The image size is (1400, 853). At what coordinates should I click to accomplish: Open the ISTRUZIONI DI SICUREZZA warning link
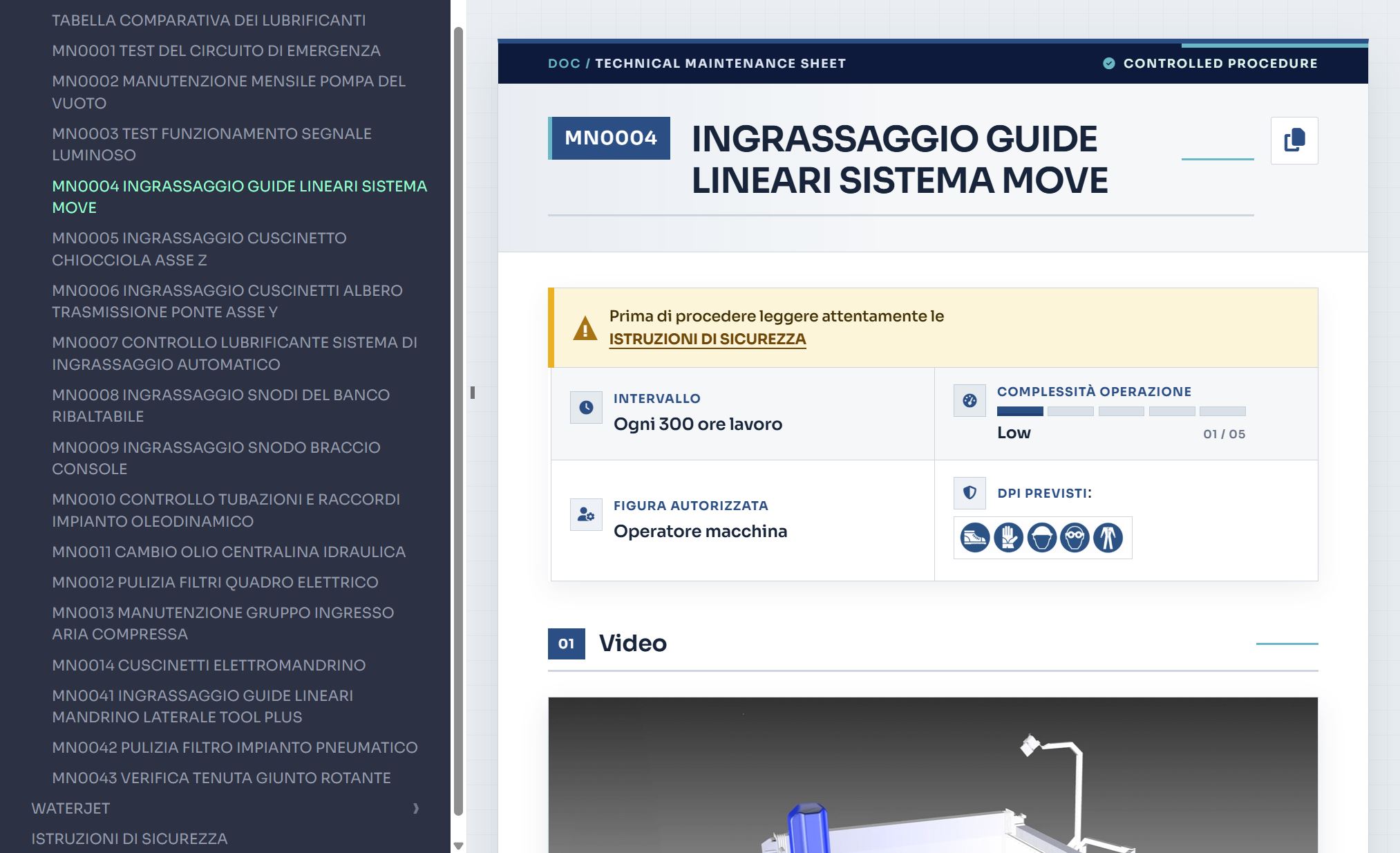(x=708, y=339)
